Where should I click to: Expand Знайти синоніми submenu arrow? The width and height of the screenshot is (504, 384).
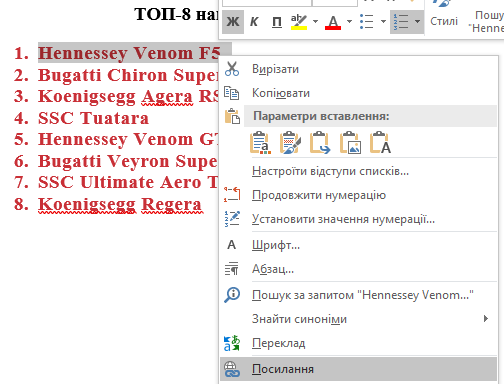coord(486,319)
